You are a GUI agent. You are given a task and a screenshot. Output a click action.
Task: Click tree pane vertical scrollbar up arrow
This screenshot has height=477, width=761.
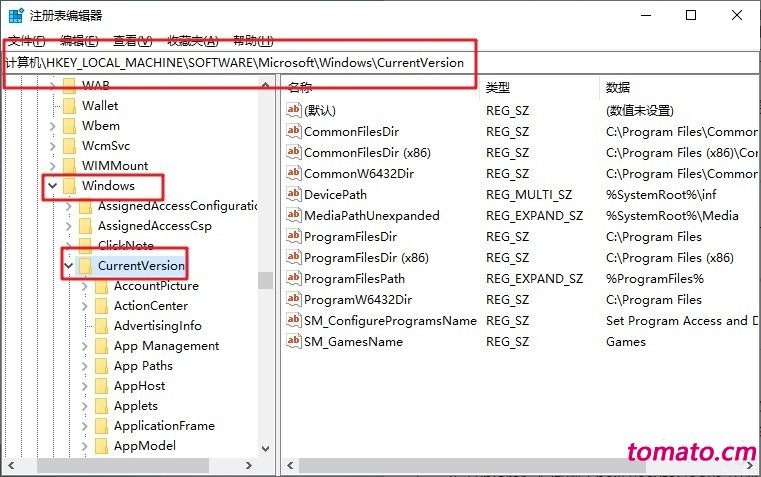tap(265, 85)
